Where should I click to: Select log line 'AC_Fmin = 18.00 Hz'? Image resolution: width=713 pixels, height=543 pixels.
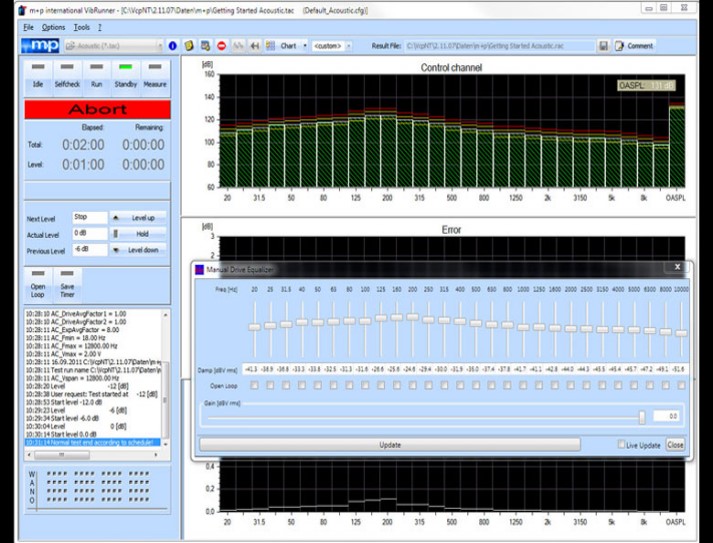click(65, 338)
